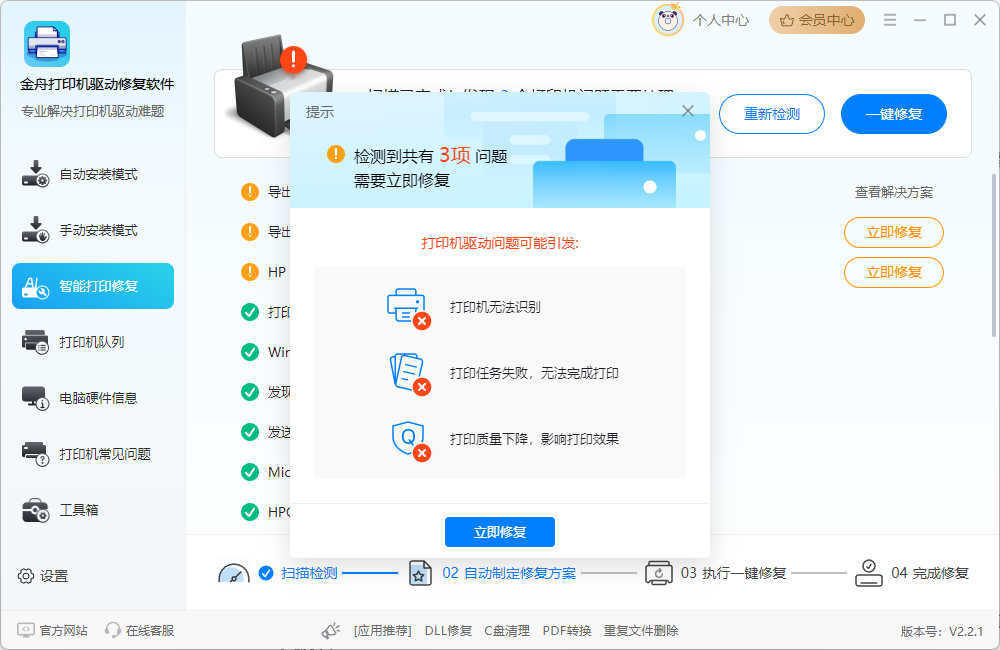The width and height of the screenshot is (1000, 650).
Task: Click 一键修复 button
Action: click(893, 114)
